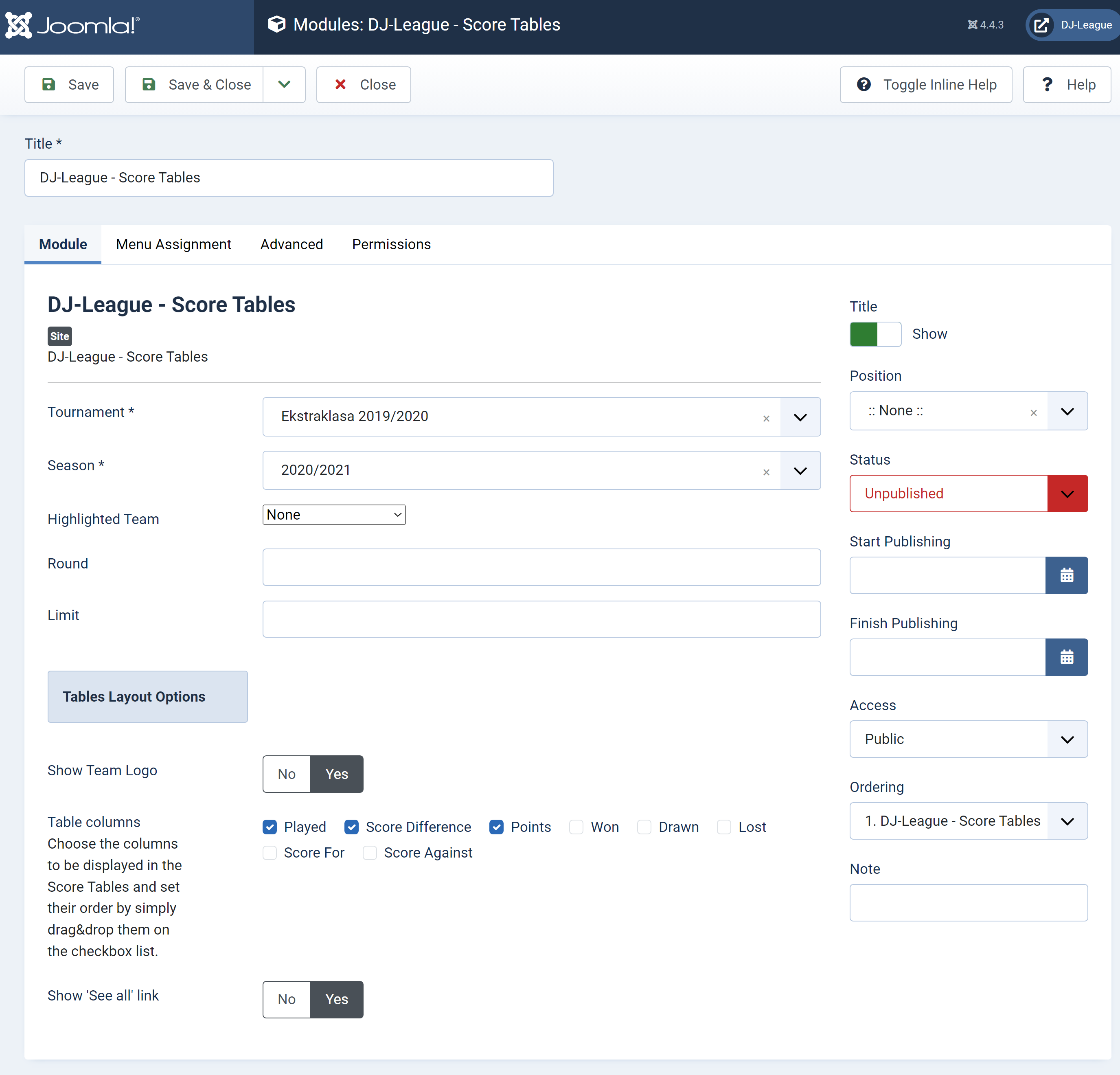Switch to the Advanced tab
The width and height of the screenshot is (1120, 1075).
(292, 244)
